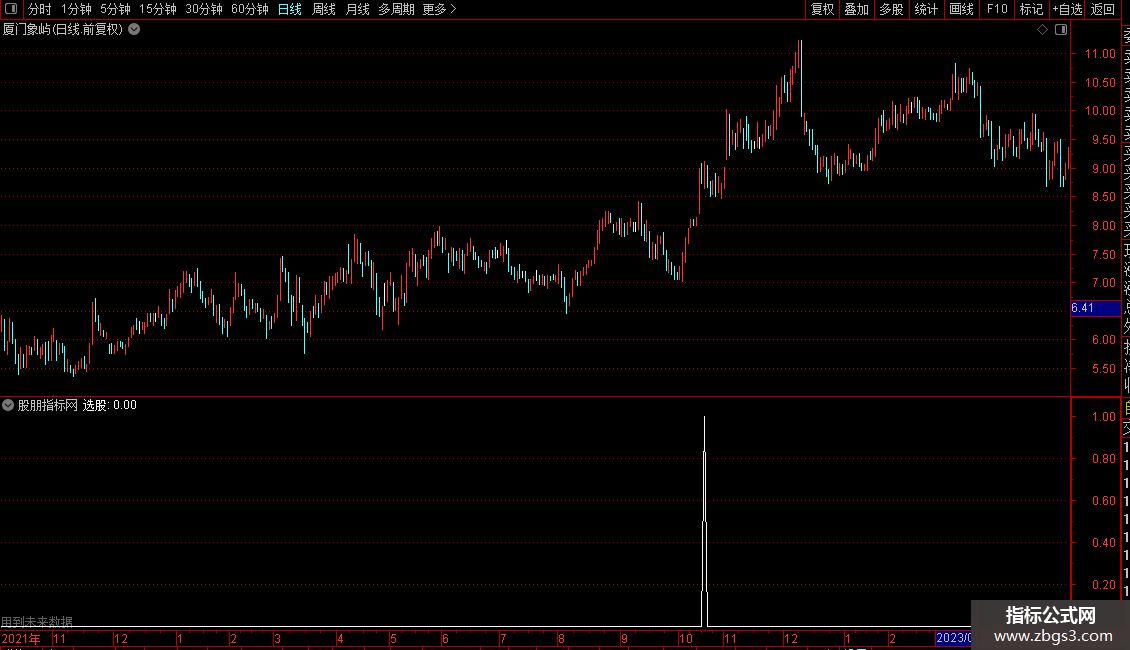The height and width of the screenshot is (650, 1130).
Task: Click the 用到未来数据 warning text
Action: tap(37, 621)
